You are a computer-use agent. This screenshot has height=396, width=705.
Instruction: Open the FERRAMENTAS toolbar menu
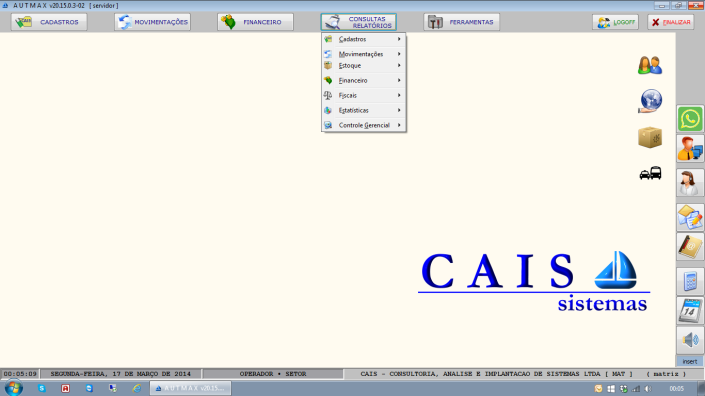[461, 22]
